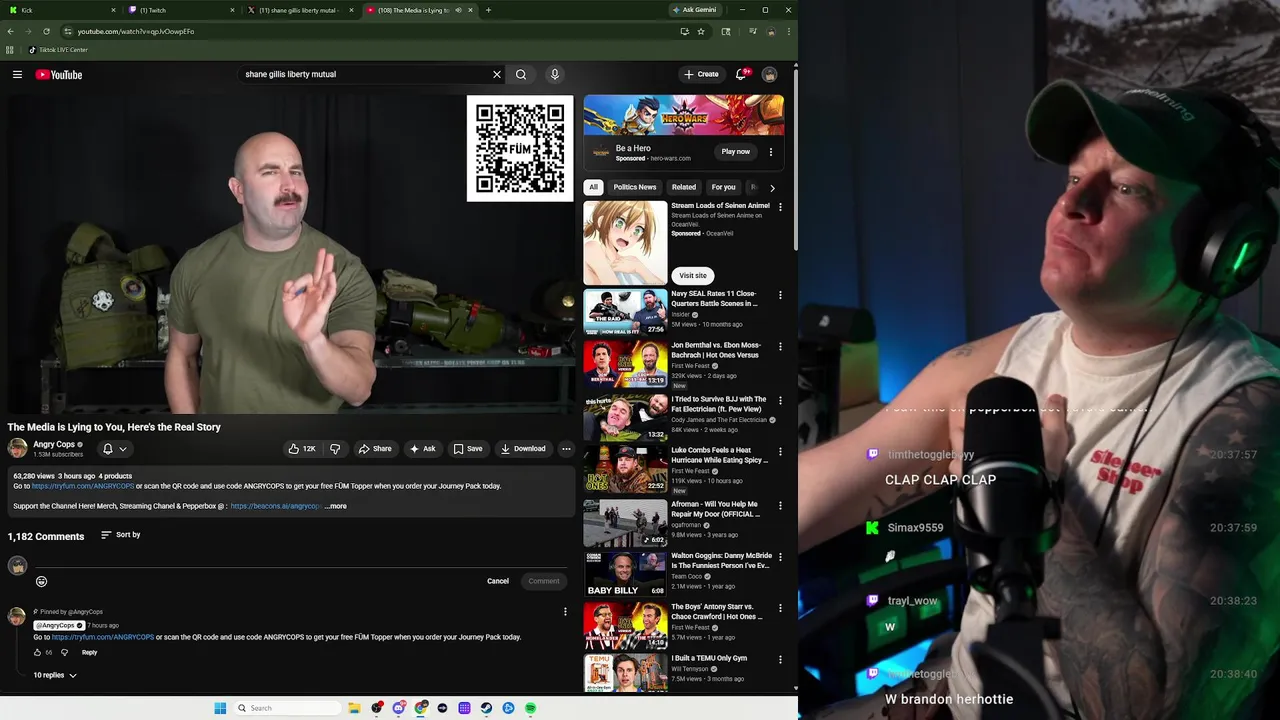Open options for Jon Bernthal vs. Ebon Moss-Bachrach
Viewport: 1280px width, 720px height.
click(x=780, y=346)
